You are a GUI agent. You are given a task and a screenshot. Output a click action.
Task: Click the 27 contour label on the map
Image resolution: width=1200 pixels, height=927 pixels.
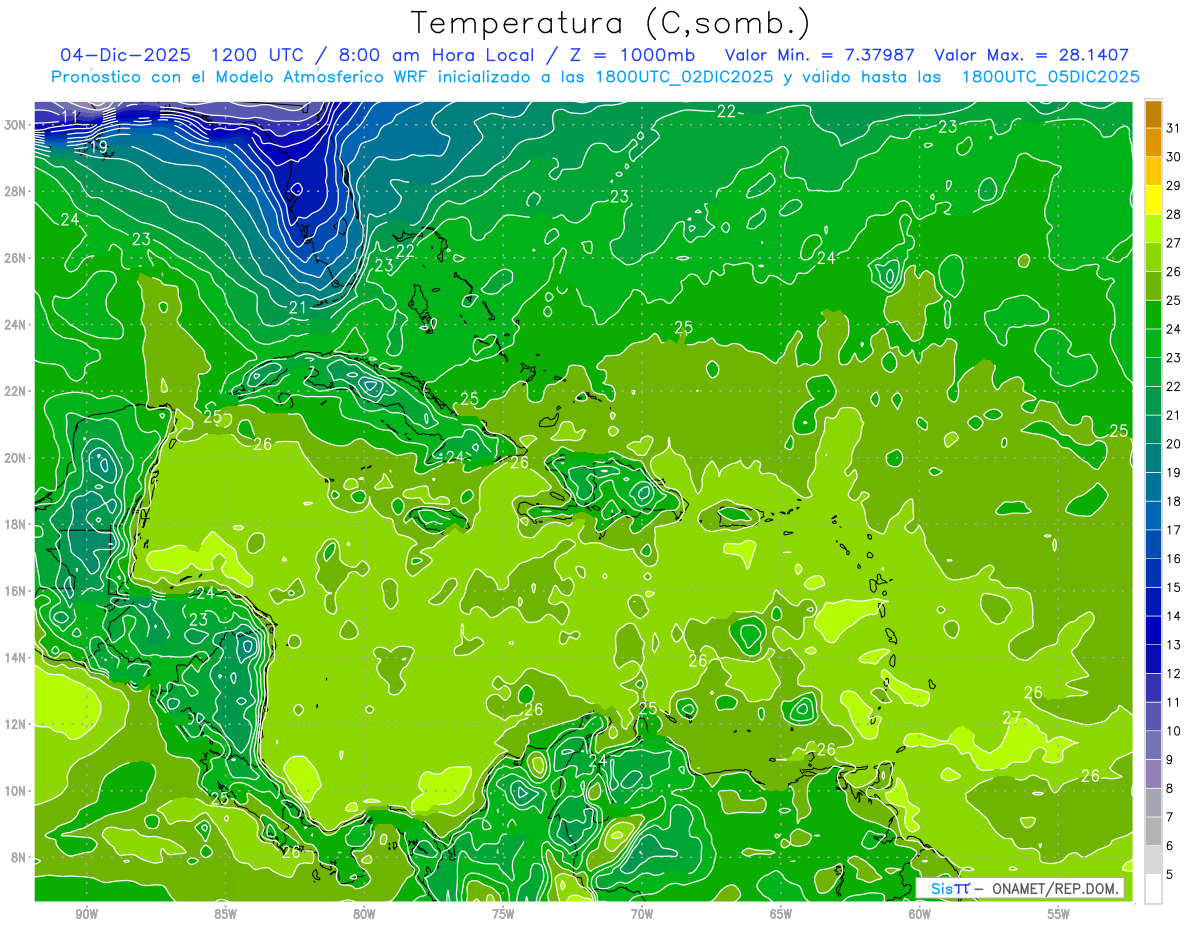click(x=1012, y=717)
